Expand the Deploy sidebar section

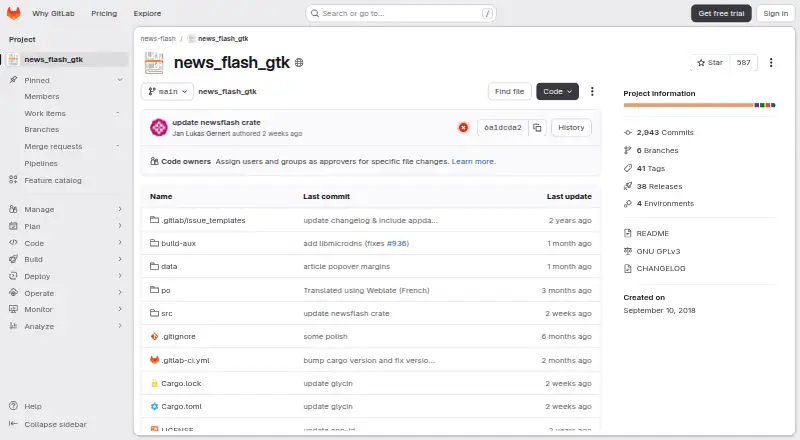click(x=66, y=276)
